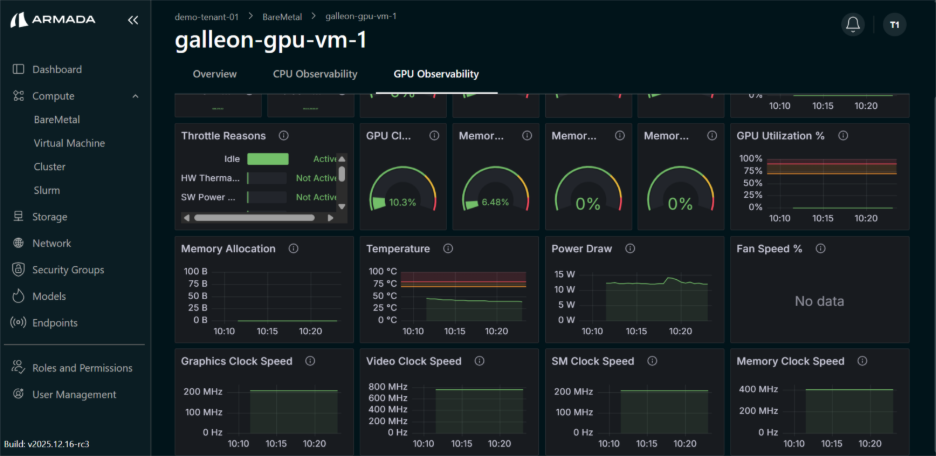The image size is (936, 456).
Task: Click the Compute icon in sidebar
Action: [18, 96]
